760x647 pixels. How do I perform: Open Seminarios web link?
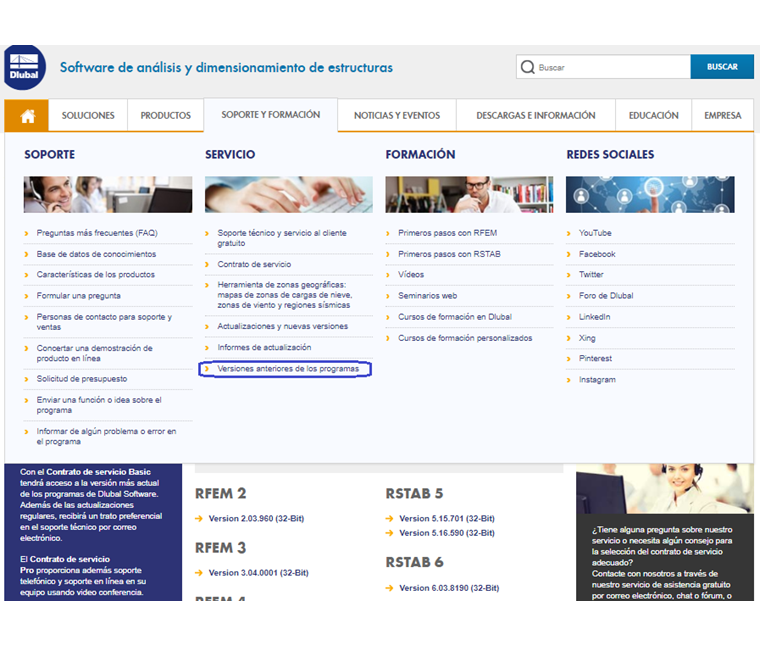428,296
